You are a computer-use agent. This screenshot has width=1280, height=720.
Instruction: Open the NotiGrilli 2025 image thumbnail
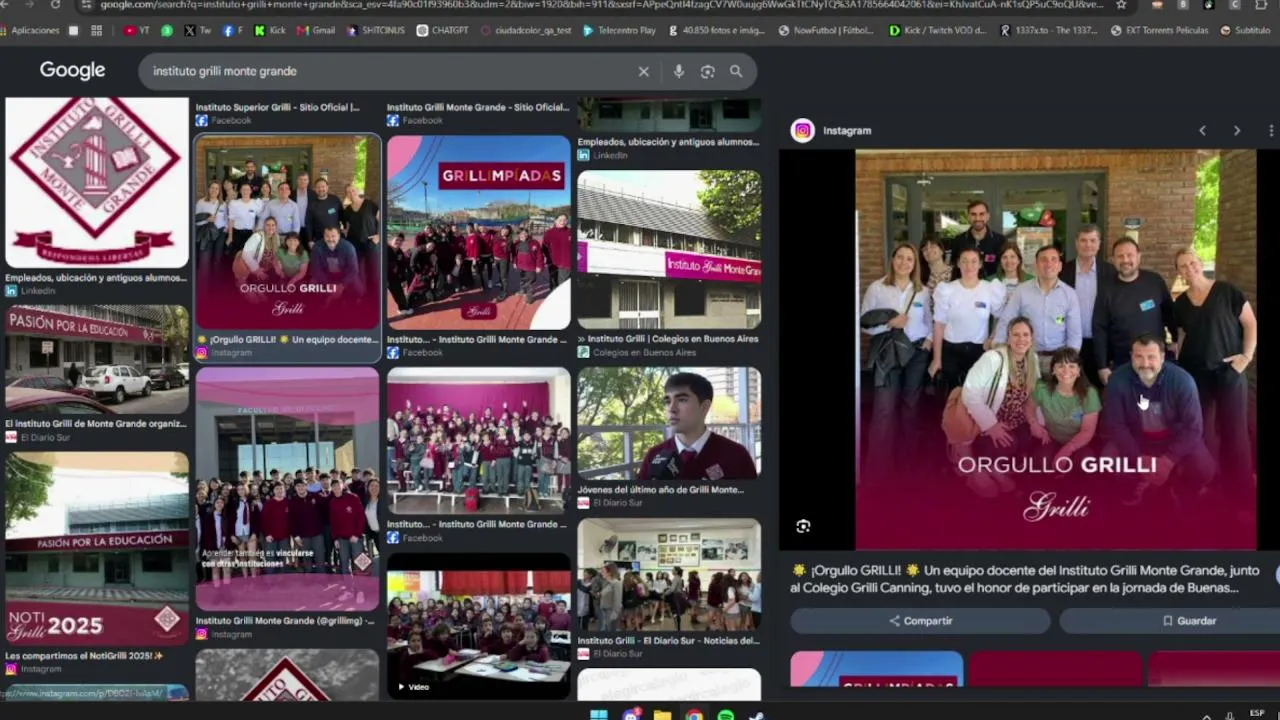tap(96, 549)
